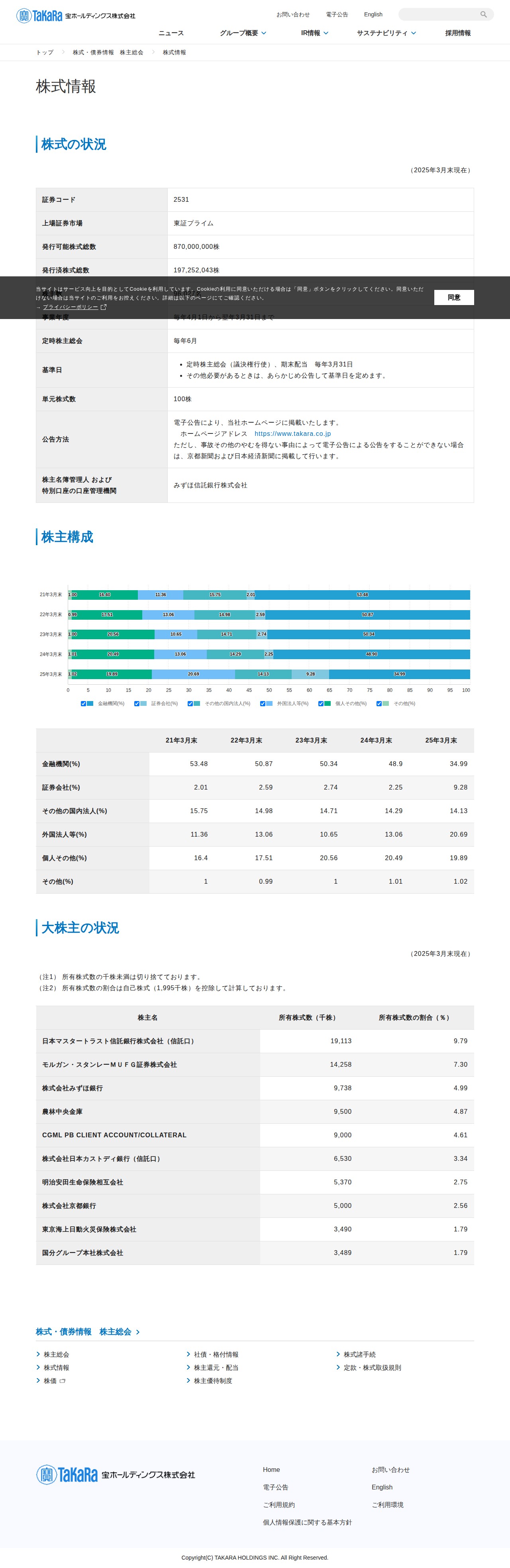Click 外国法人等(%) light-blue legend color swatch
The height and width of the screenshot is (1568, 510).
click(x=269, y=704)
